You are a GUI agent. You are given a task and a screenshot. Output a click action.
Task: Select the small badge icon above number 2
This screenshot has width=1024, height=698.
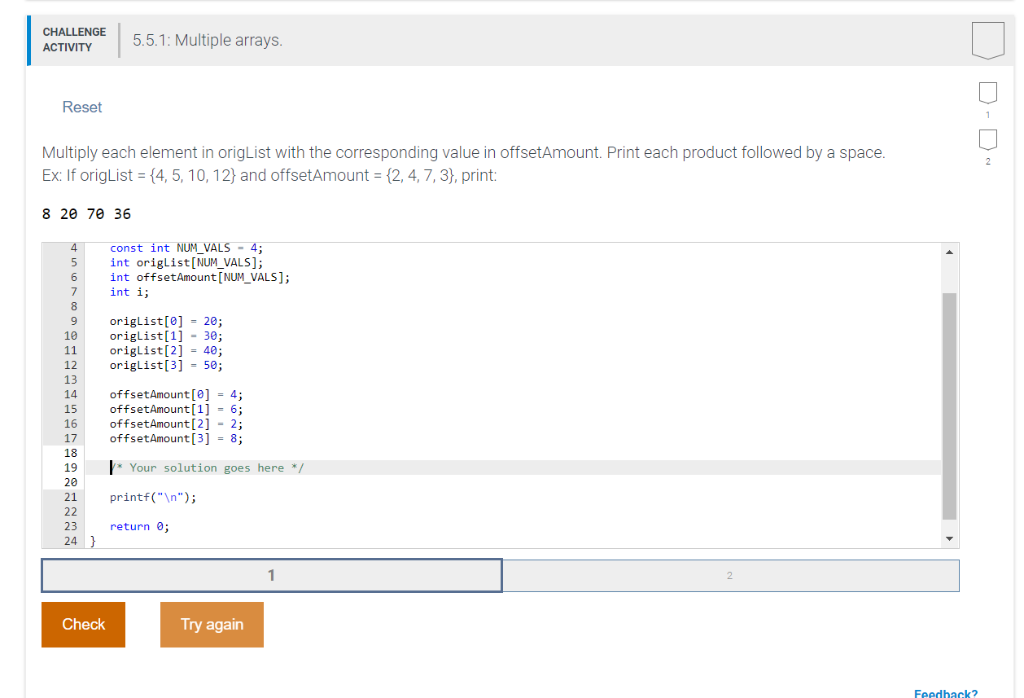point(987,141)
